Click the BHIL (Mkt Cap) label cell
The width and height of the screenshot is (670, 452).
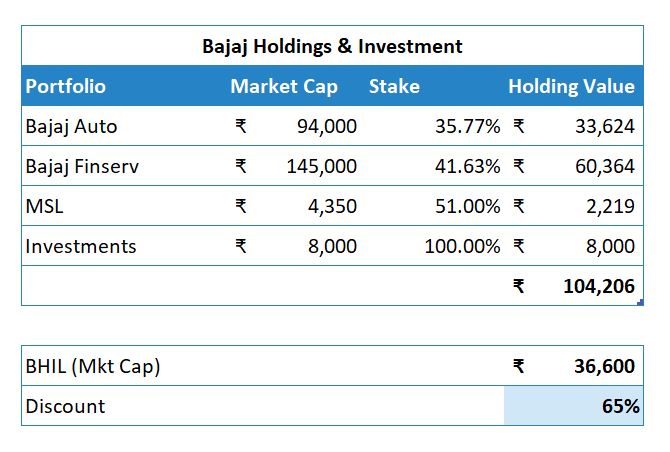93,366
